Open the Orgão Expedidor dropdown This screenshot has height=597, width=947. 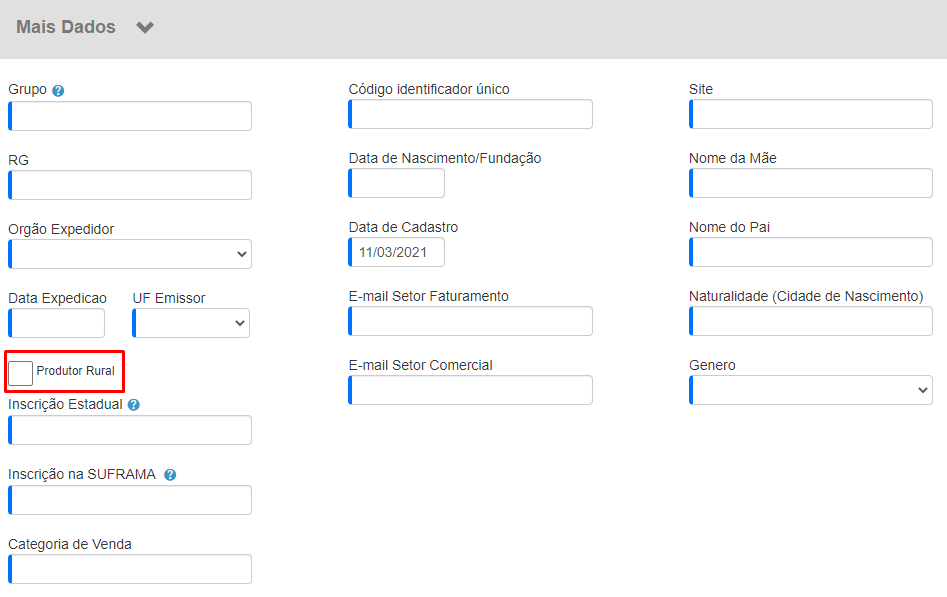point(130,254)
